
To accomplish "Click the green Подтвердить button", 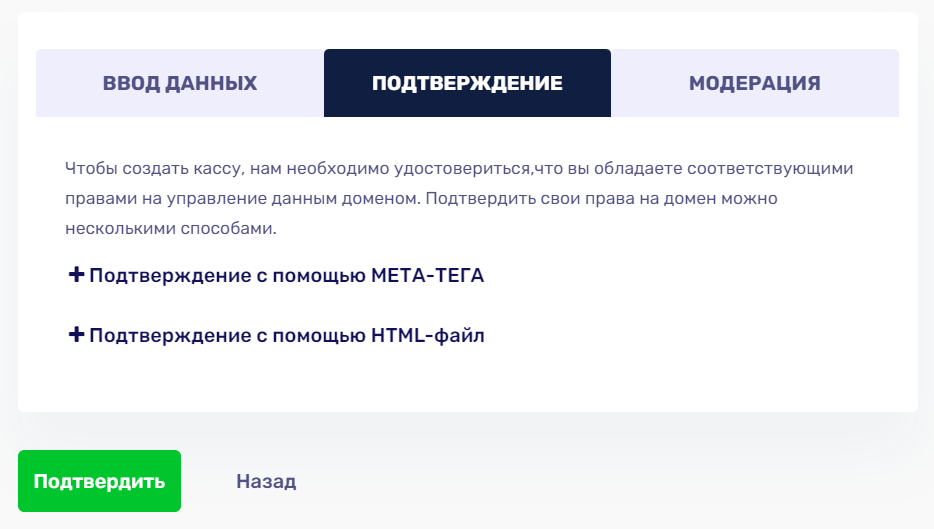I will coord(99,481).
